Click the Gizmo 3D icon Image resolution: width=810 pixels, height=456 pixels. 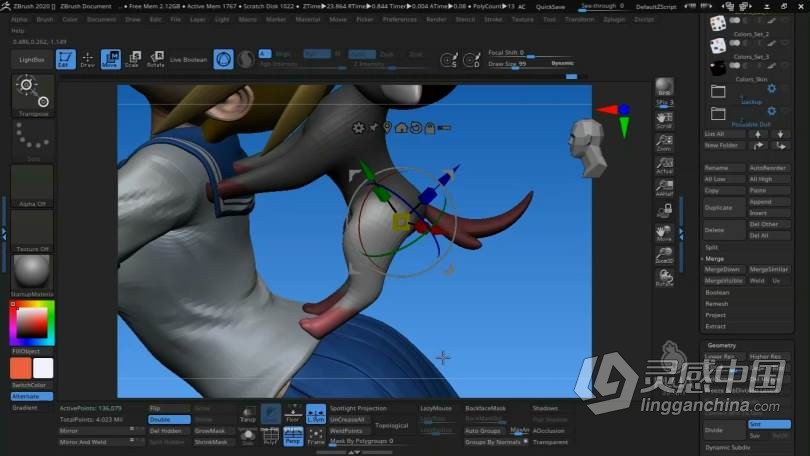tap(223, 59)
